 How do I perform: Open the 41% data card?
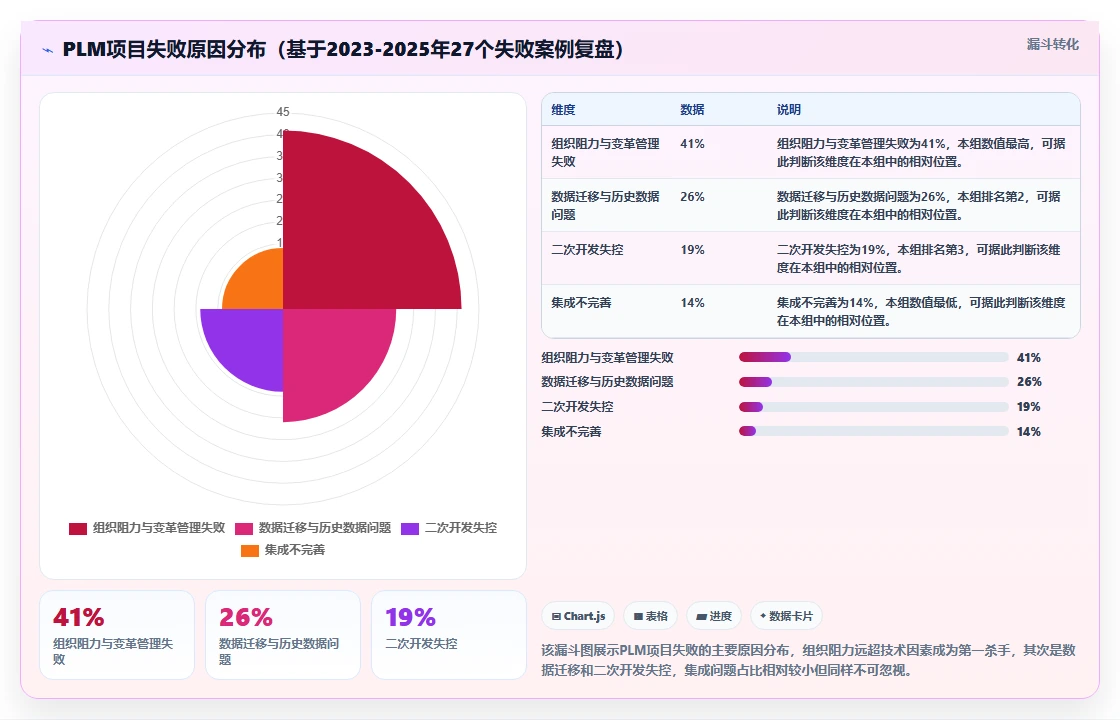[117, 635]
